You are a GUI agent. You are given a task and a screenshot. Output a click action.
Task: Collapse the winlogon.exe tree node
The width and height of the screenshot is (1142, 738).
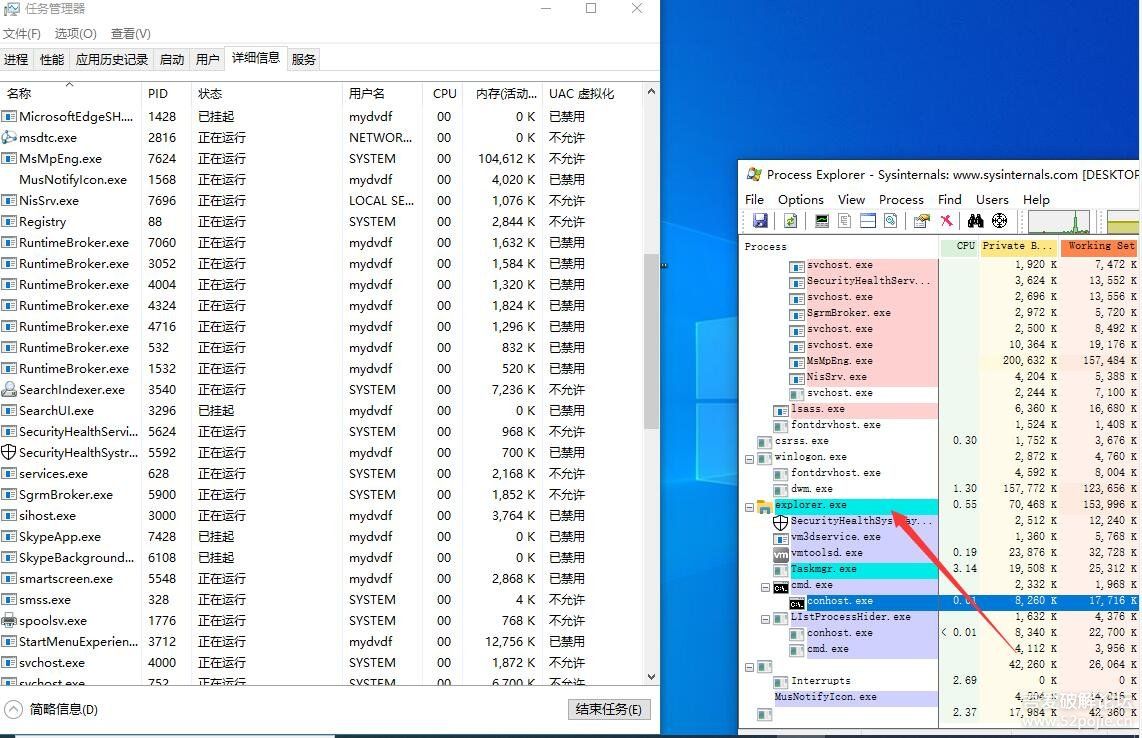749,459
